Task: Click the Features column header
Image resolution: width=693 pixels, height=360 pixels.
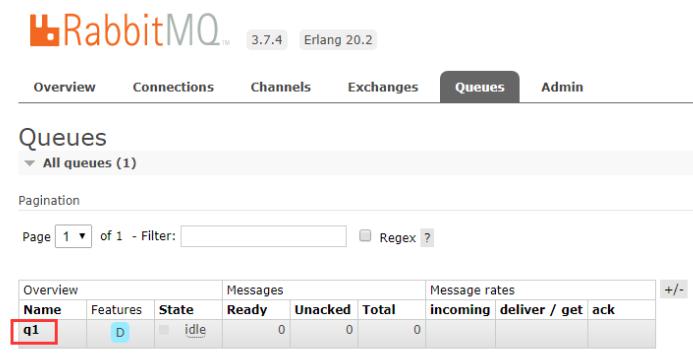Action: [116, 310]
